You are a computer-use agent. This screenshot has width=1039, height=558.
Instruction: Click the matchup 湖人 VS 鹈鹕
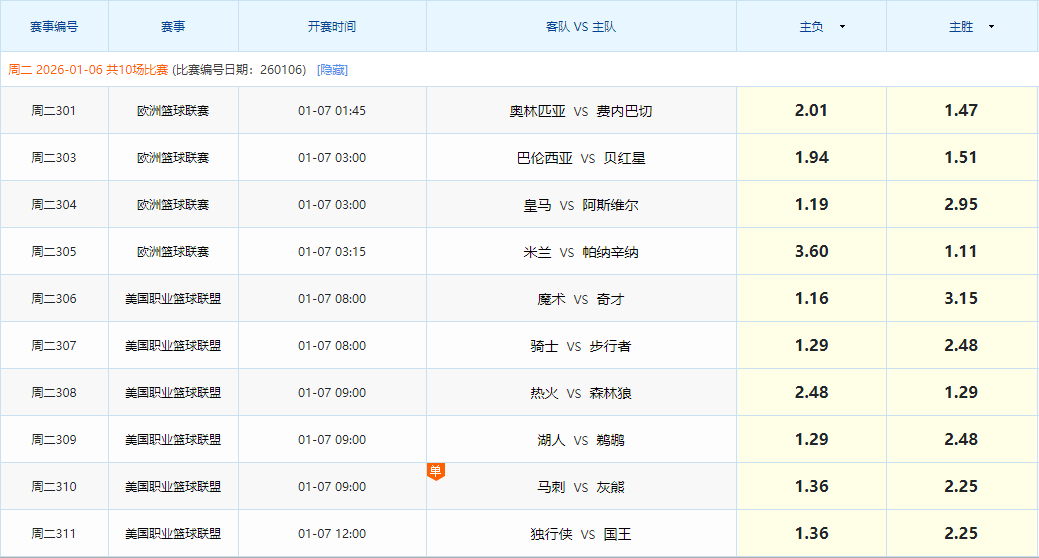coord(581,441)
